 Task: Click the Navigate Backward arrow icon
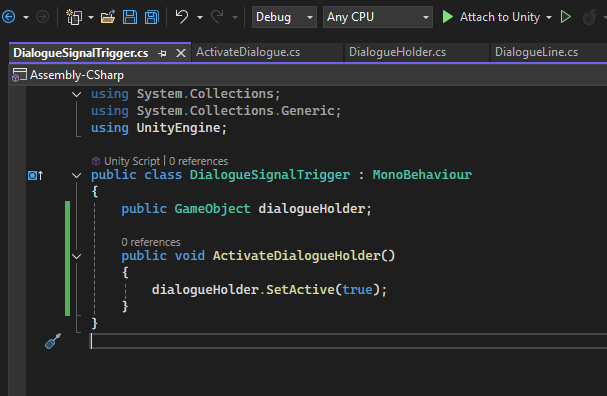pos(9,17)
